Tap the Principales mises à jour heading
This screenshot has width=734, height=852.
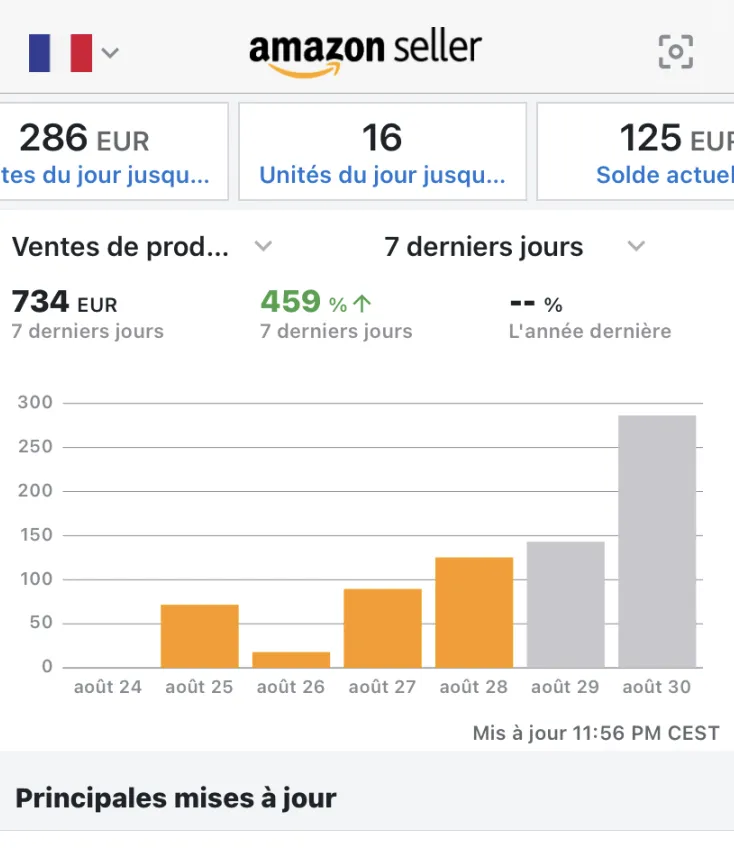coord(176,798)
